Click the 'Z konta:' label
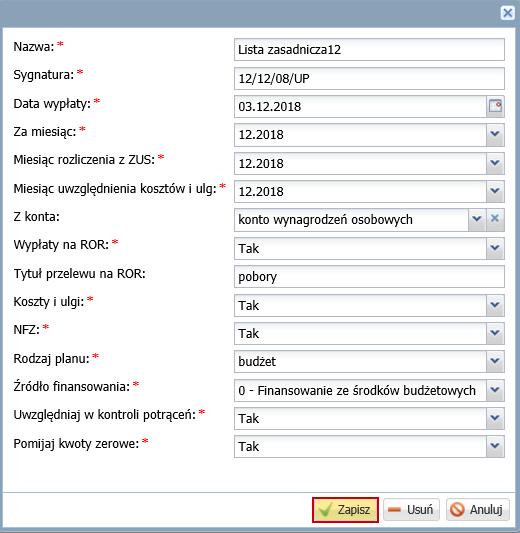Image resolution: width=520 pixels, height=533 pixels. [36, 217]
